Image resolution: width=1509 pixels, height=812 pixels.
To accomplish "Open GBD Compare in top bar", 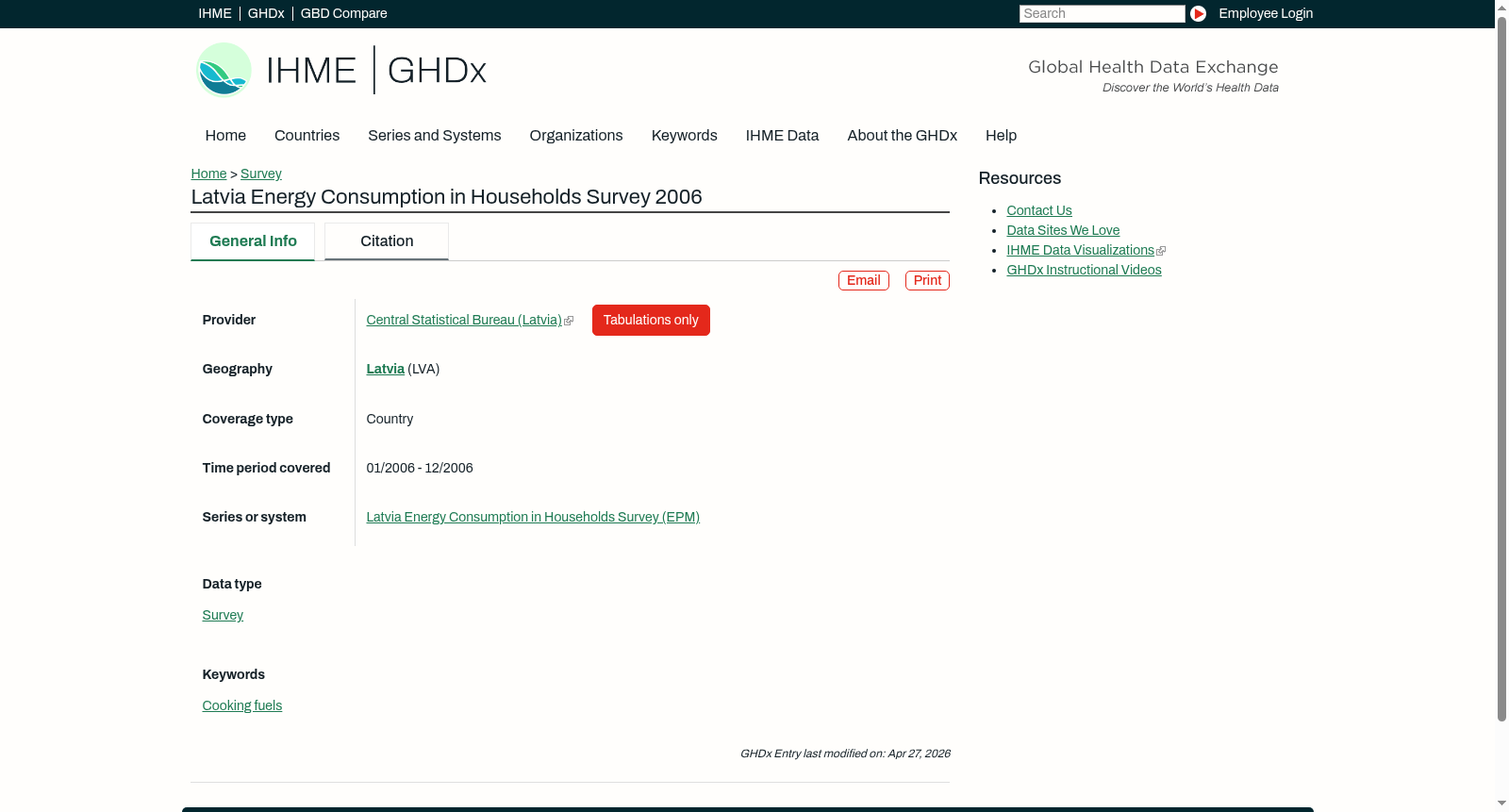I will point(344,13).
